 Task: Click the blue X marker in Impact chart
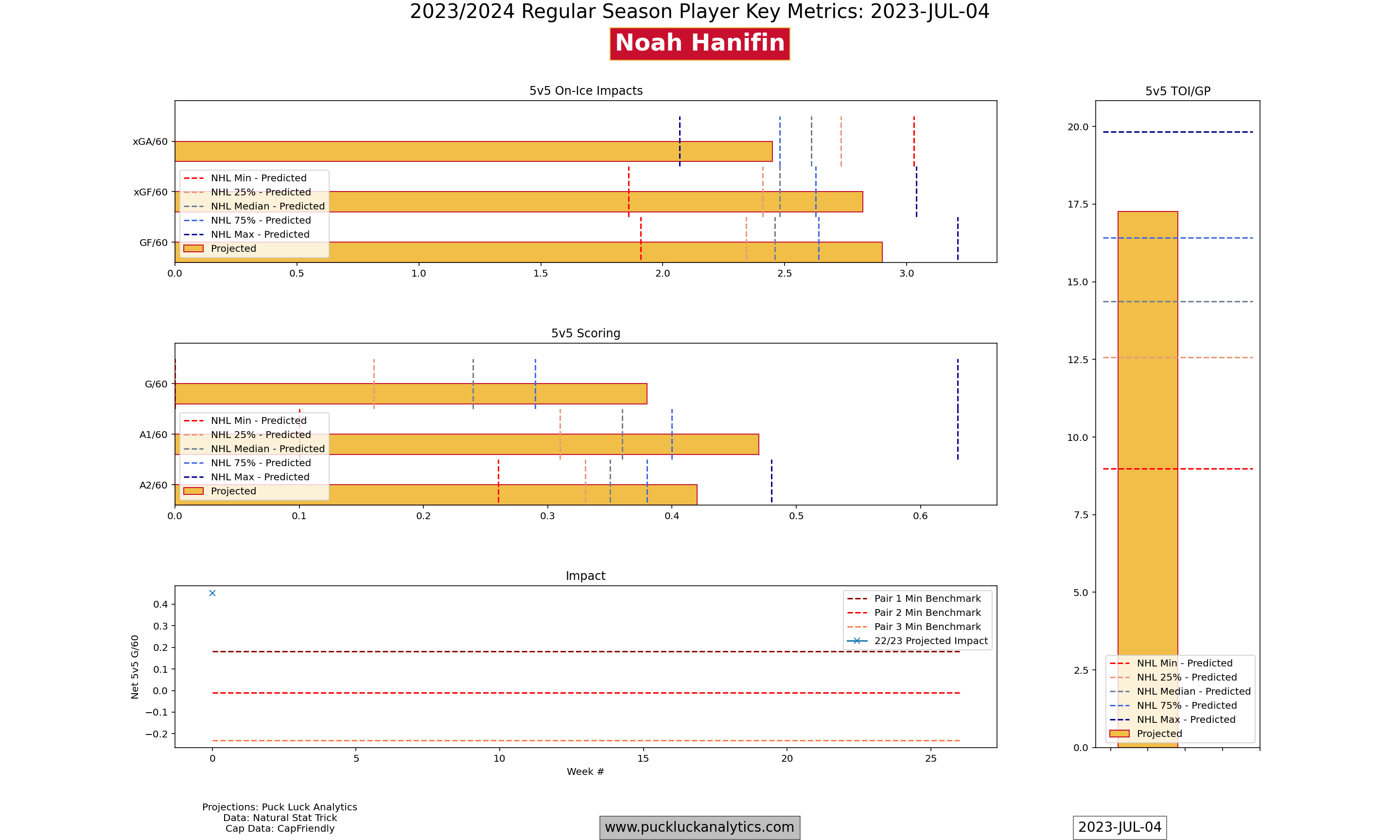212,593
